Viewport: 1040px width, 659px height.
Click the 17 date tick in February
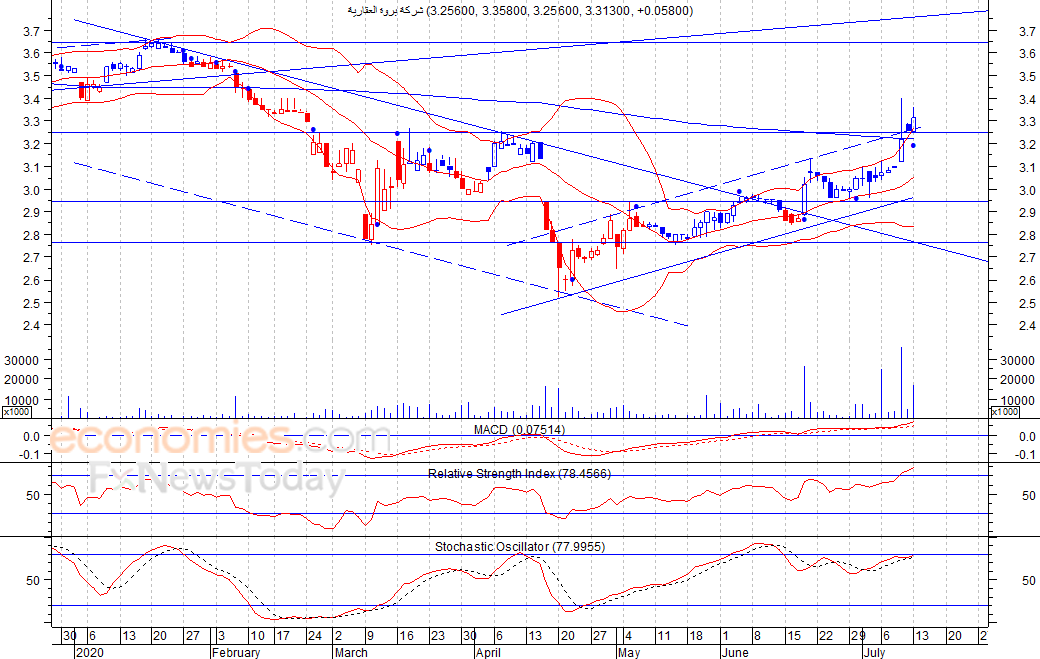(x=283, y=636)
